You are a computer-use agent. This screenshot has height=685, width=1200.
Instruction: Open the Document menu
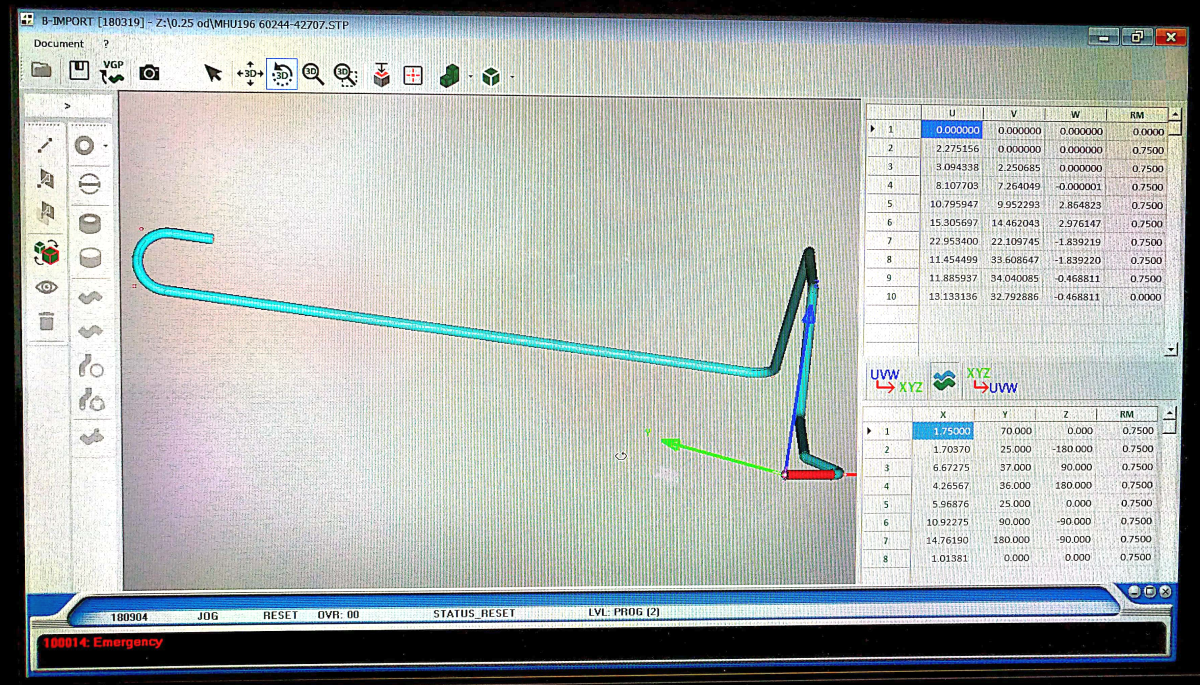click(59, 44)
